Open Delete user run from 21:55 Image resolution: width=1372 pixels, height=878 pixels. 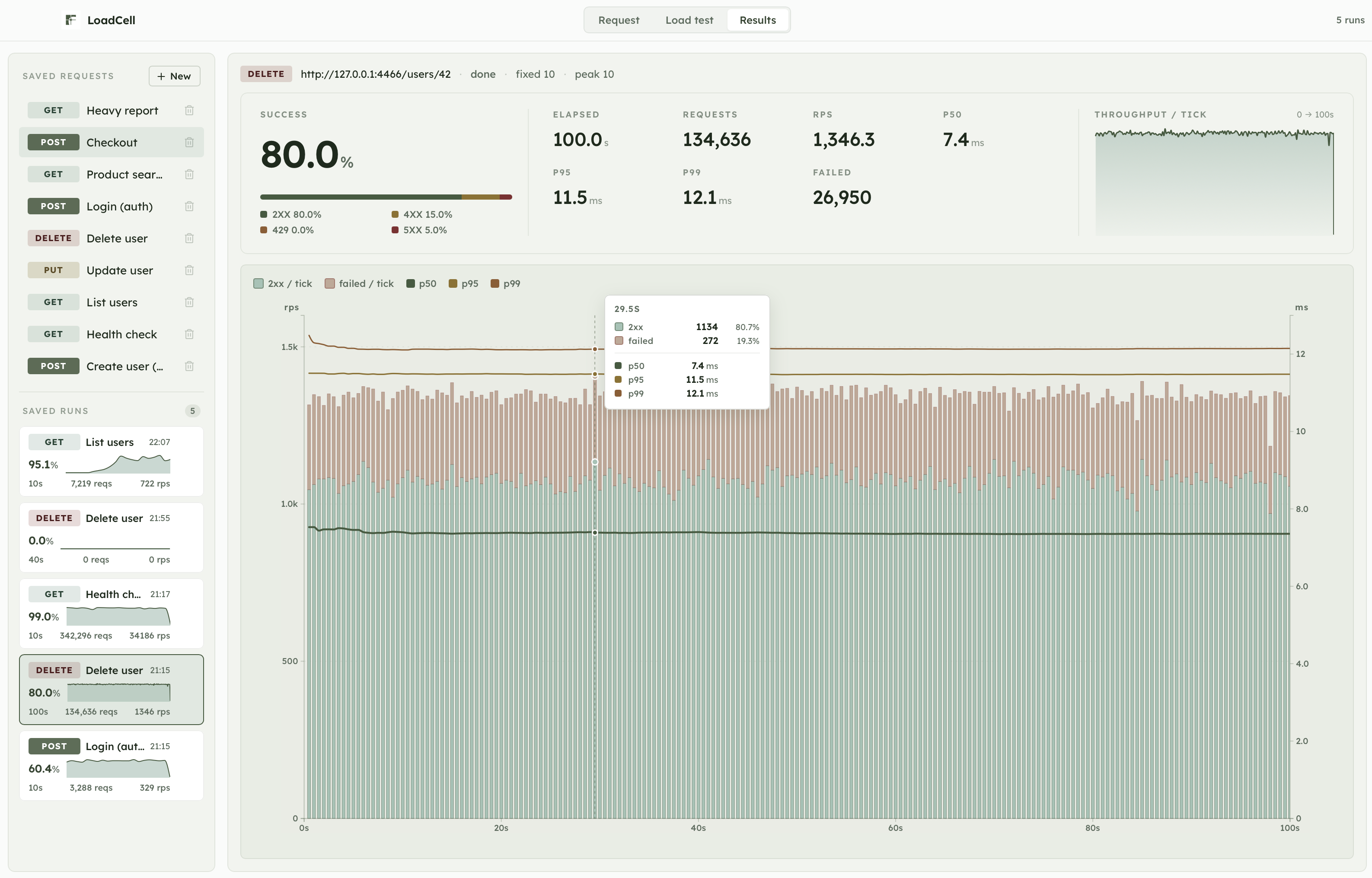click(111, 538)
